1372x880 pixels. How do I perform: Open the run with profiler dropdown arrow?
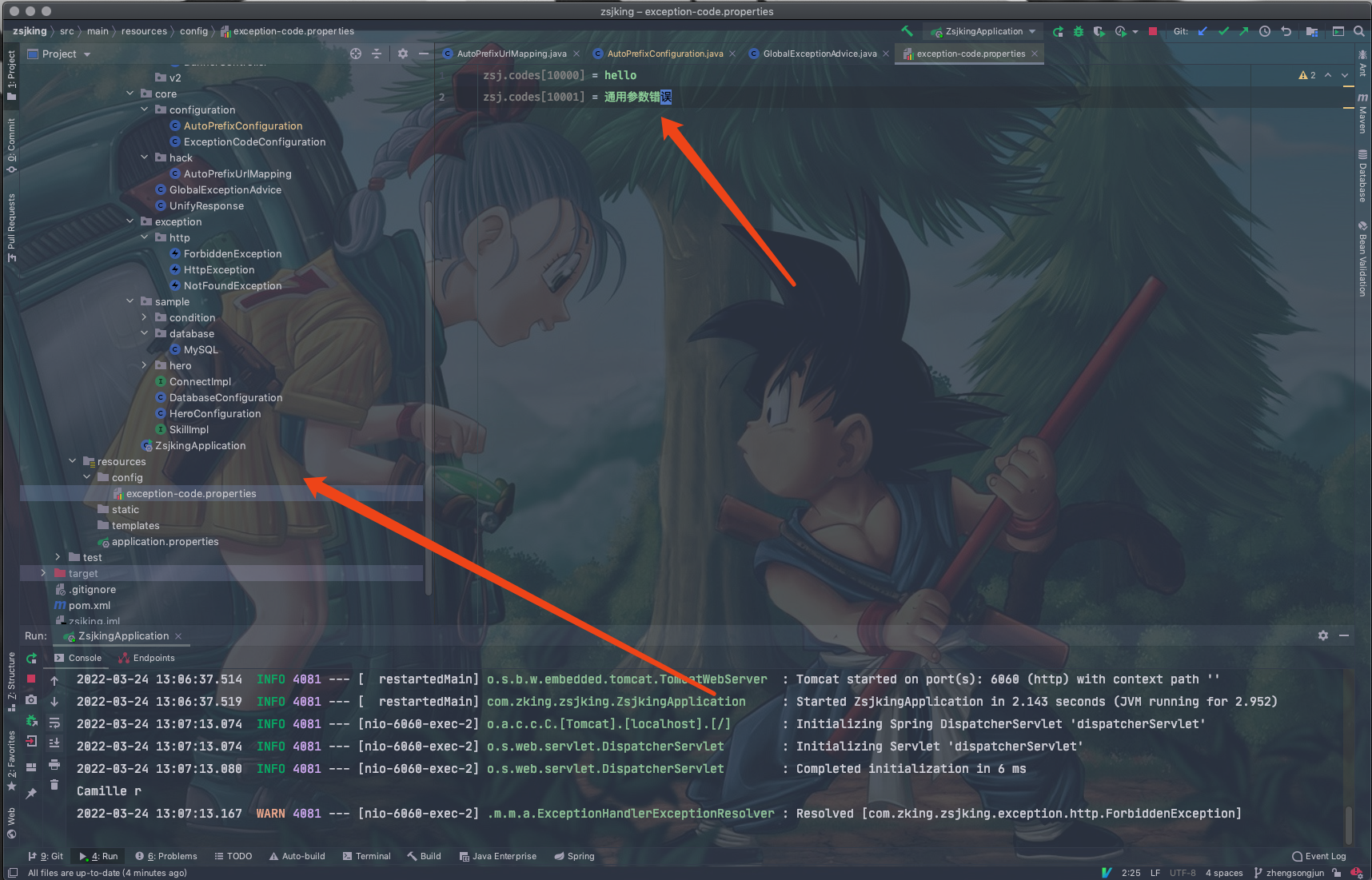click(1136, 32)
